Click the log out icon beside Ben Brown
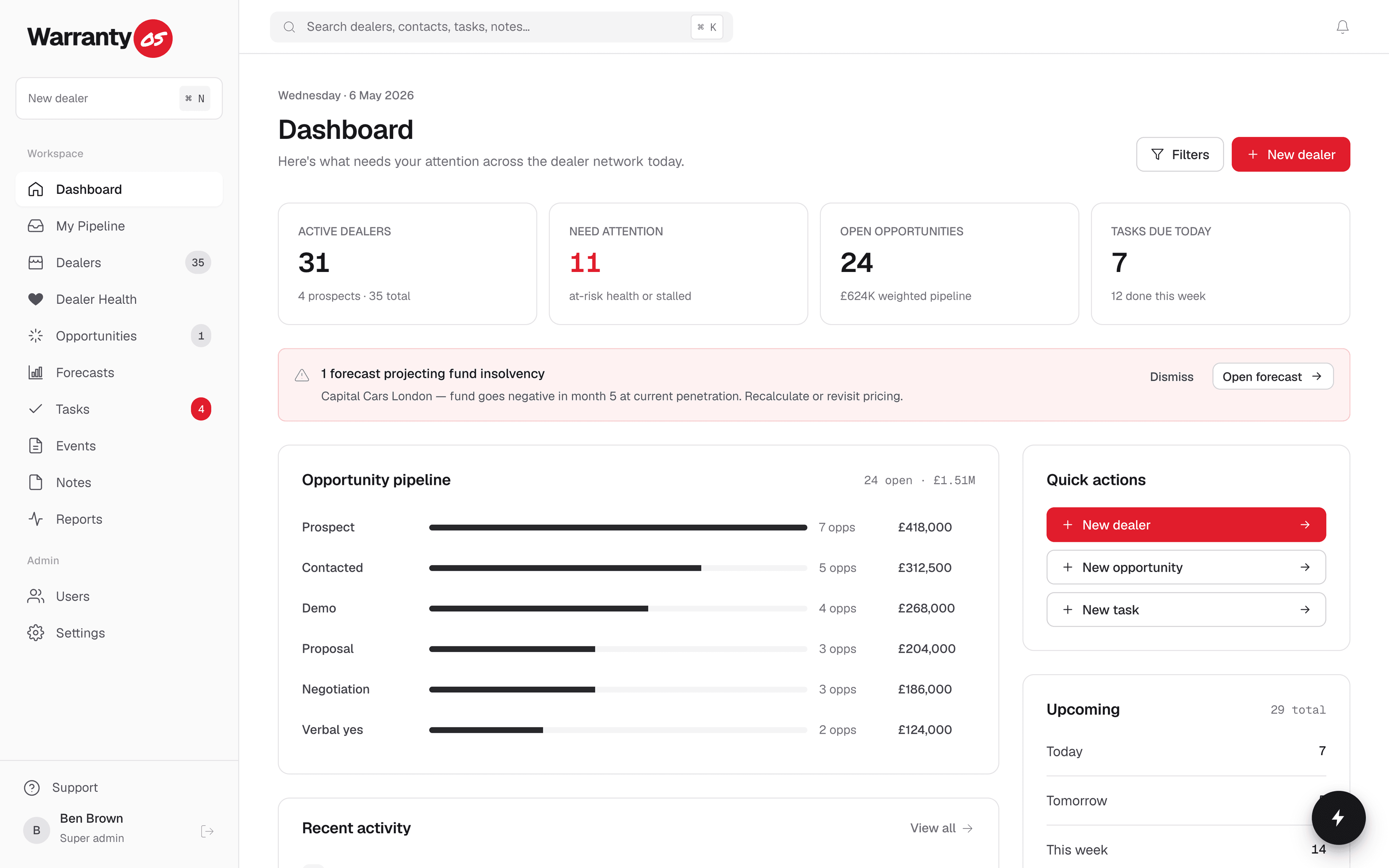Image resolution: width=1389 pixels, height=868 pixels. 207,831
